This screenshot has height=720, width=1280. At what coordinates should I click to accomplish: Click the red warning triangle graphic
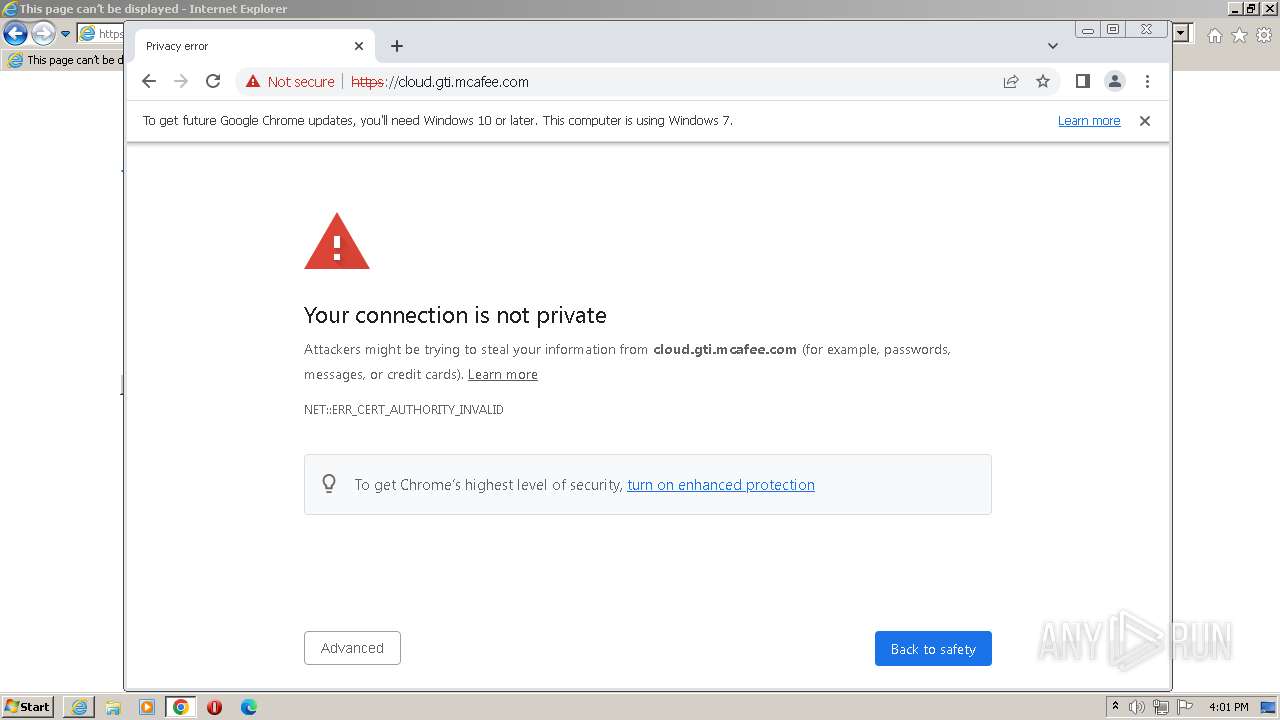pyautogui.click(x=337, y=241)
